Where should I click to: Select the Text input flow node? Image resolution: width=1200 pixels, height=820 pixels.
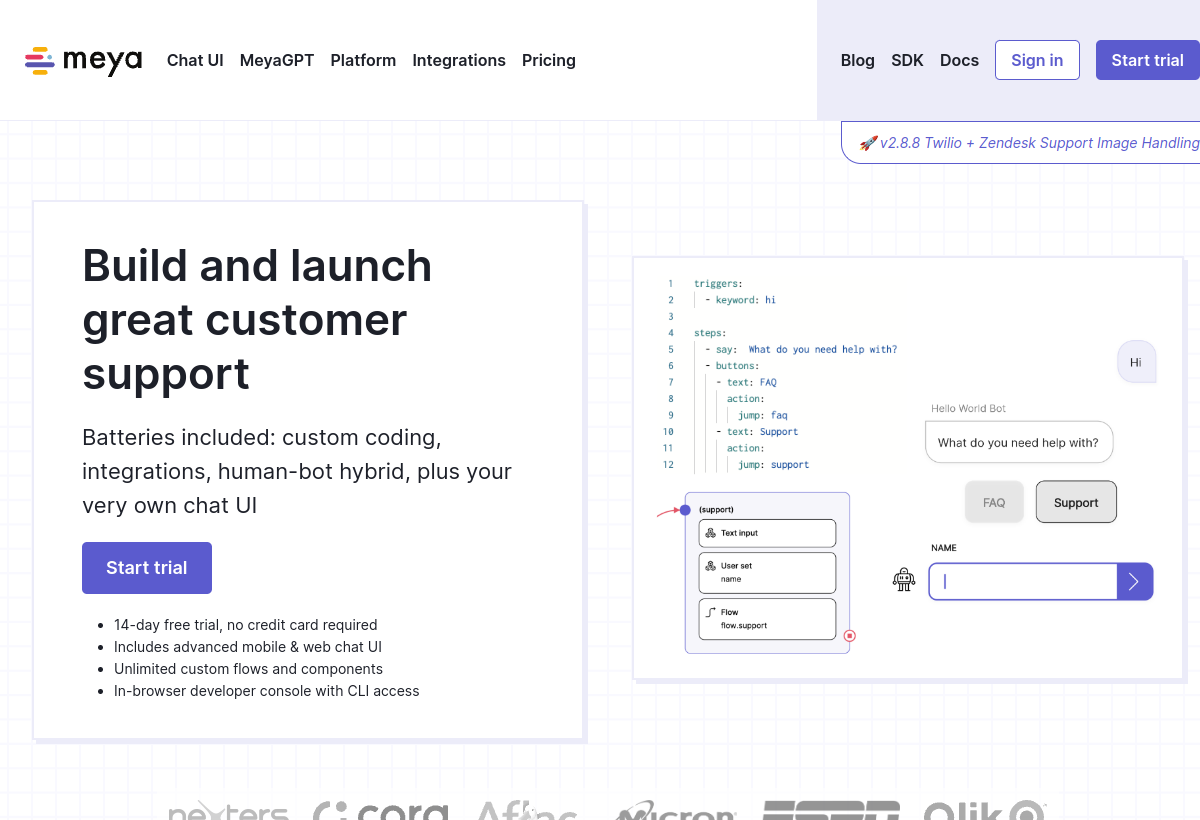tap(767, 533)
